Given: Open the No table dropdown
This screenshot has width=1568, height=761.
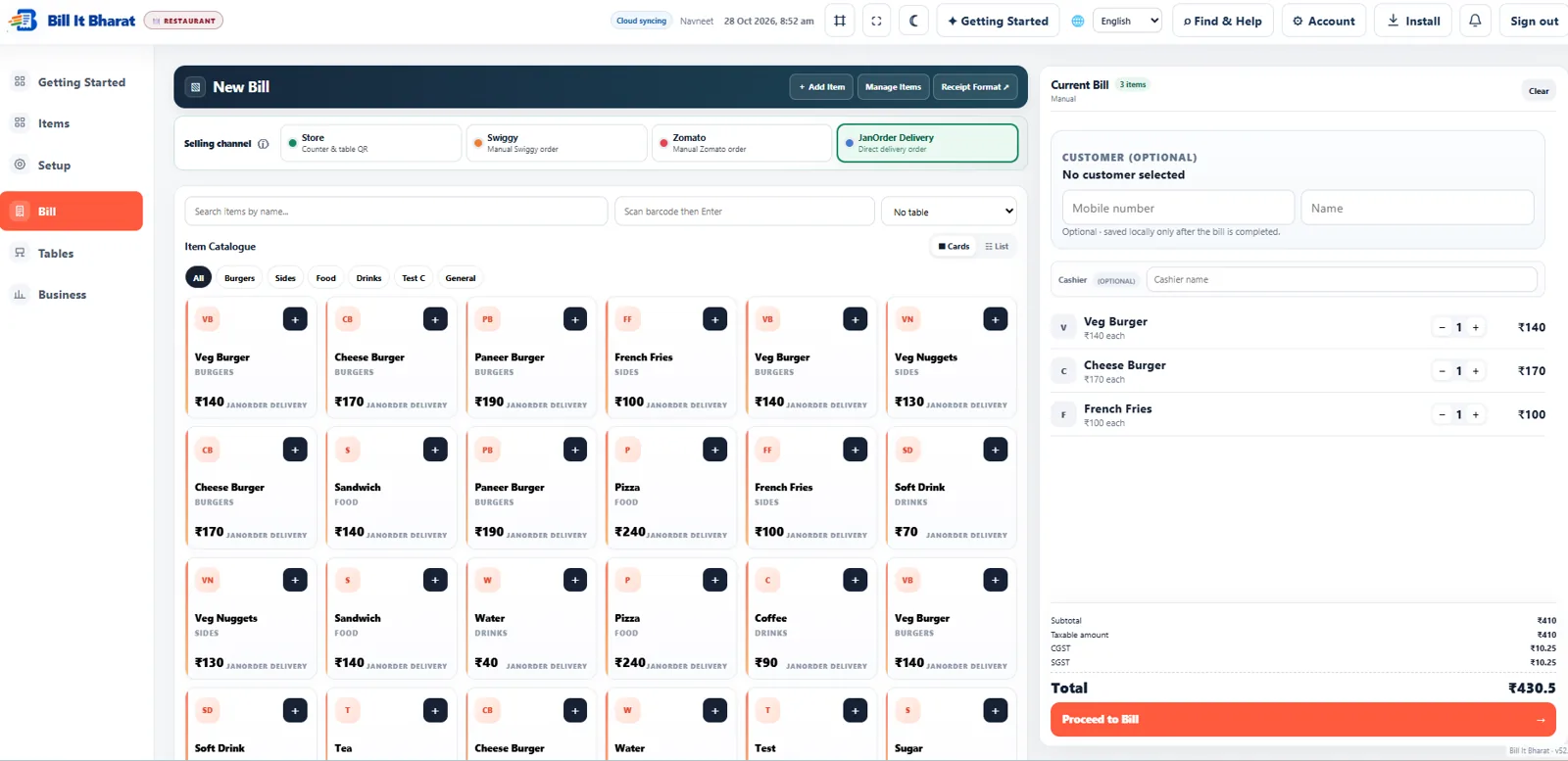Looking at the screenshot, I should click(x=949, y=212).
